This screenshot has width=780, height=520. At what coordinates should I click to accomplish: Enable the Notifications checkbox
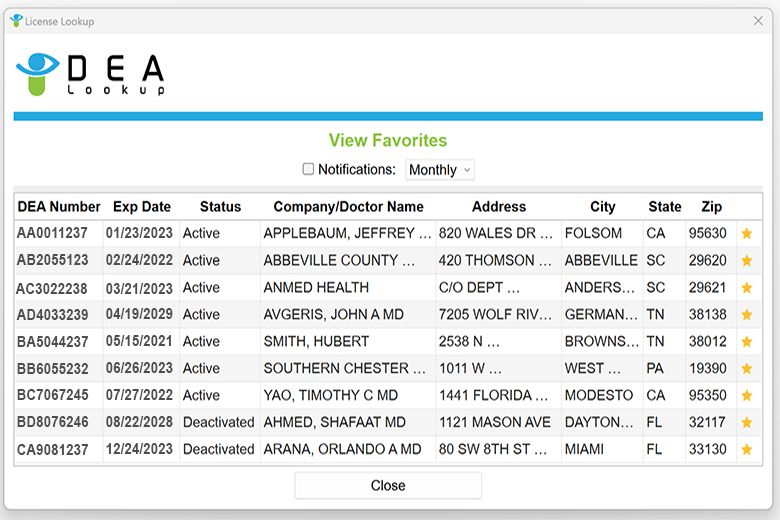click(308, 169)
